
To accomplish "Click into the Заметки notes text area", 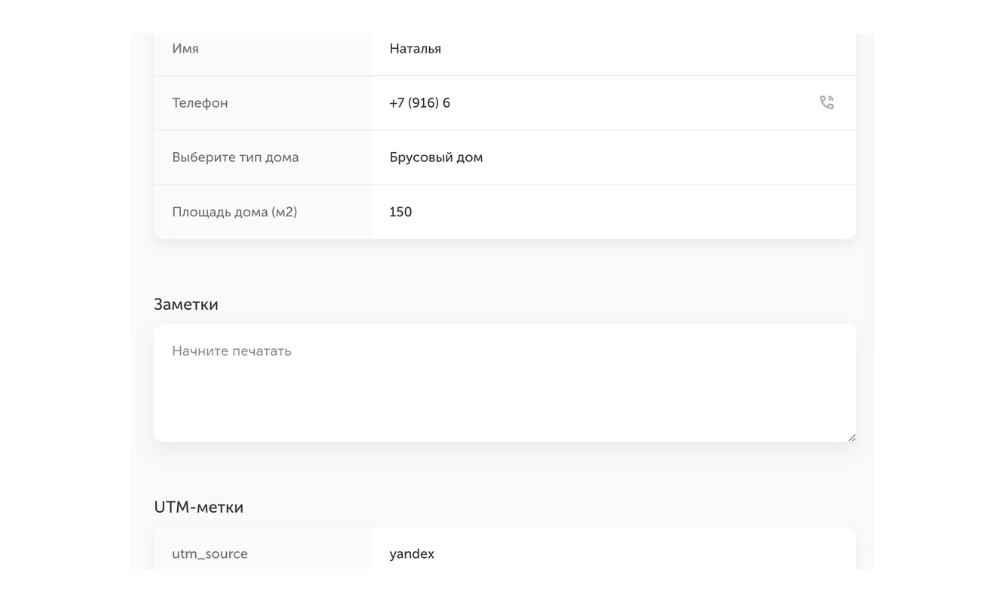I will coord(505,383).
